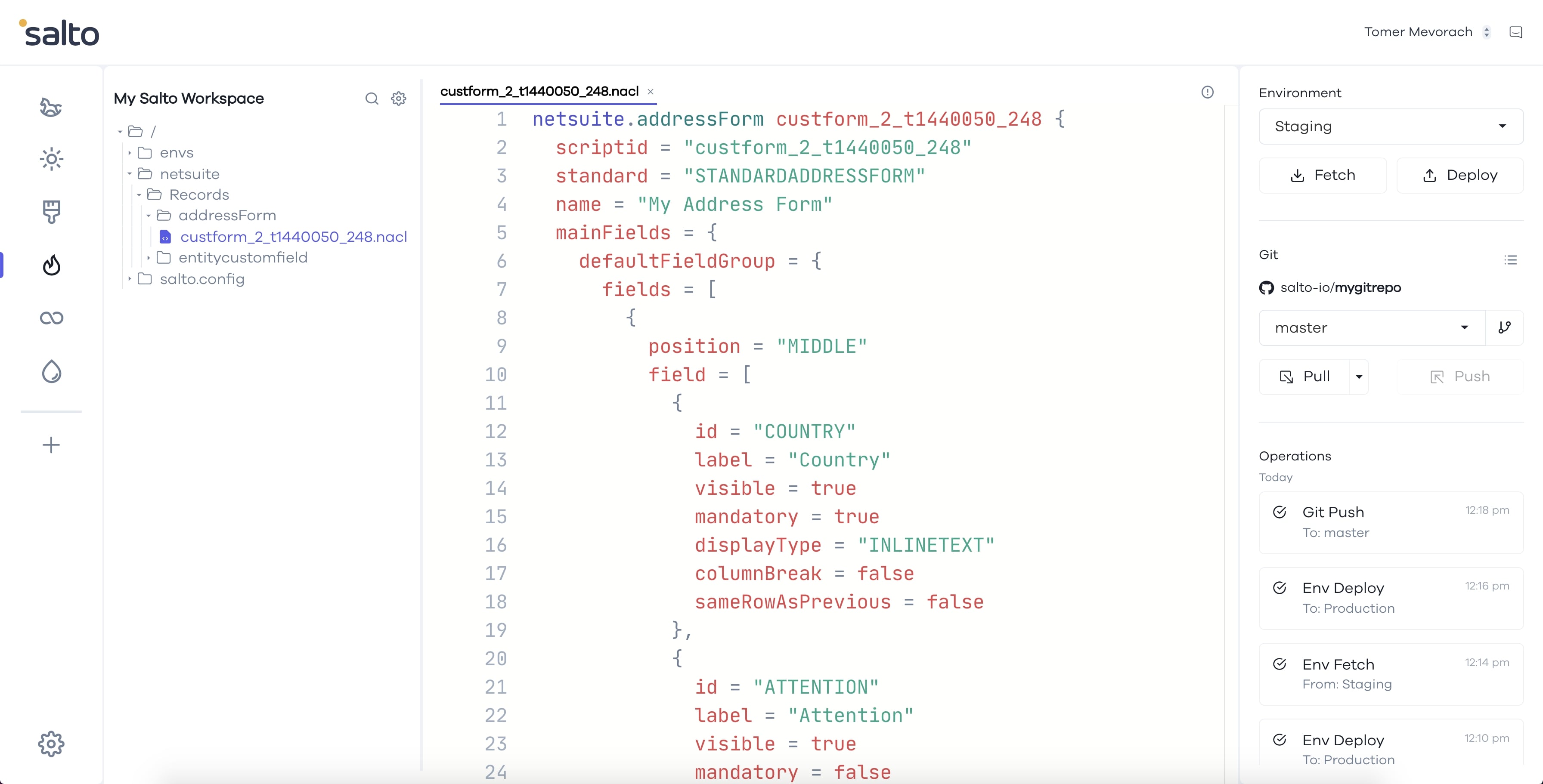Click the Env Fetch success check icon

1280,664
